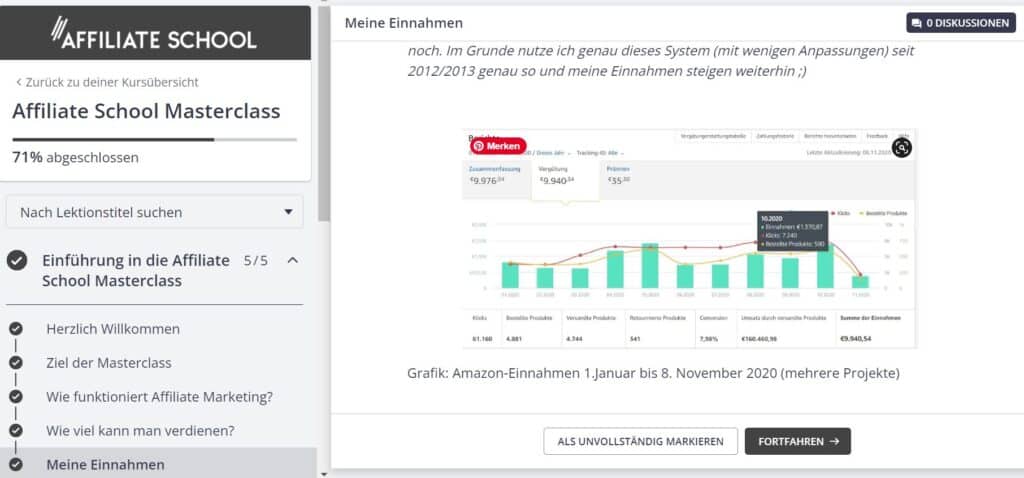This screenshot has width=1024, height=478.
Task: Click the section completed checkmark beside Einführung
Action: pyautogui.click(x=17, y=260)
